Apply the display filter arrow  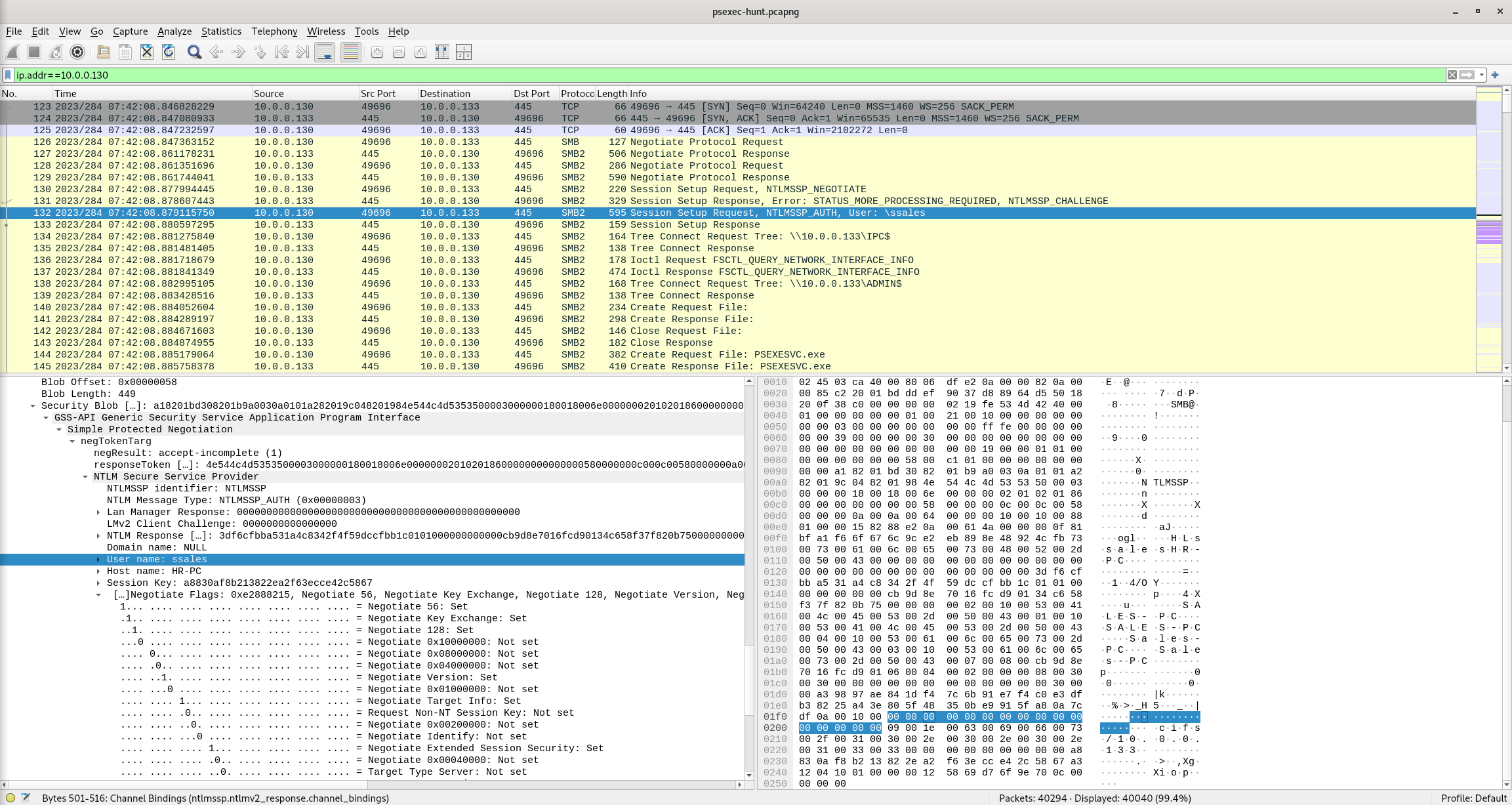click(1467, 75)
